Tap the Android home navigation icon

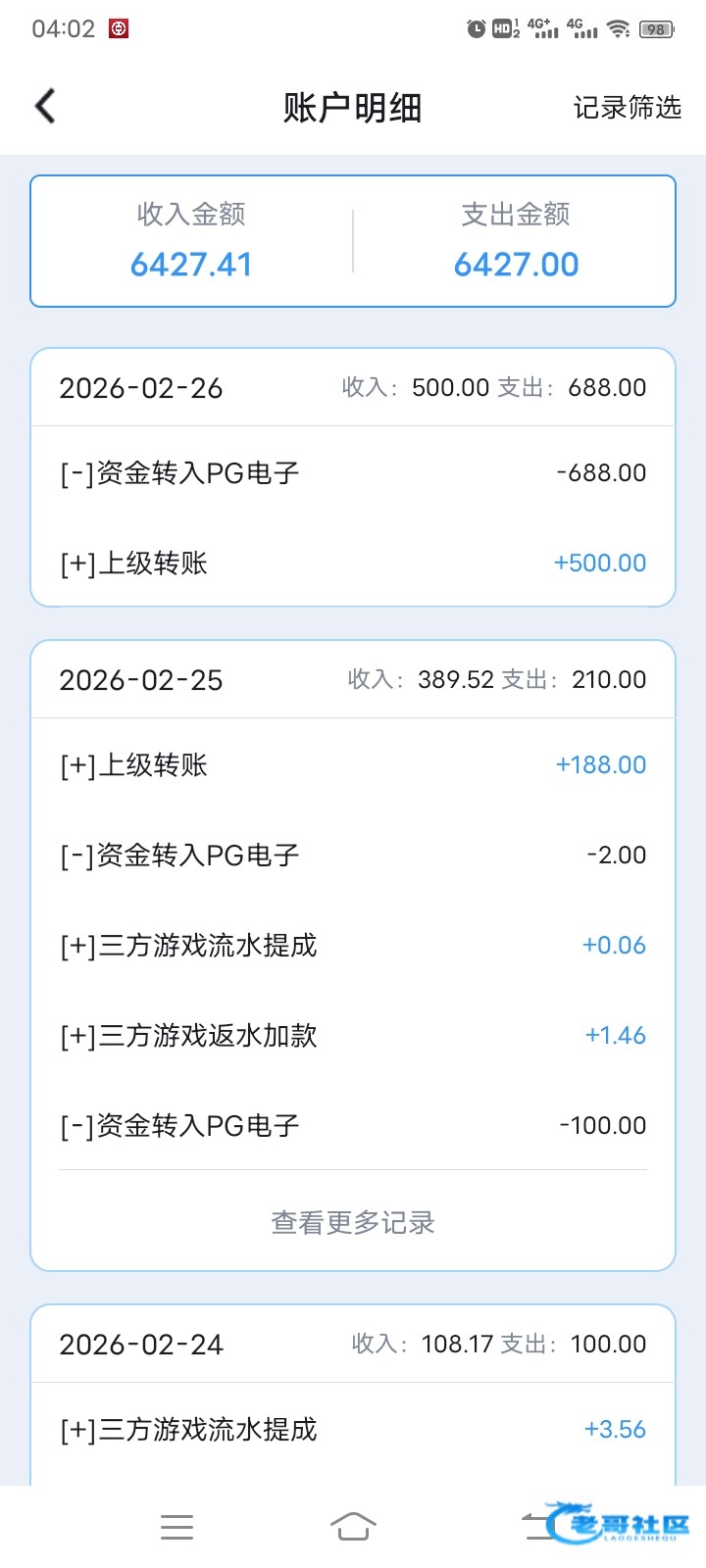pyautogui.click(x=353, y=1526)
